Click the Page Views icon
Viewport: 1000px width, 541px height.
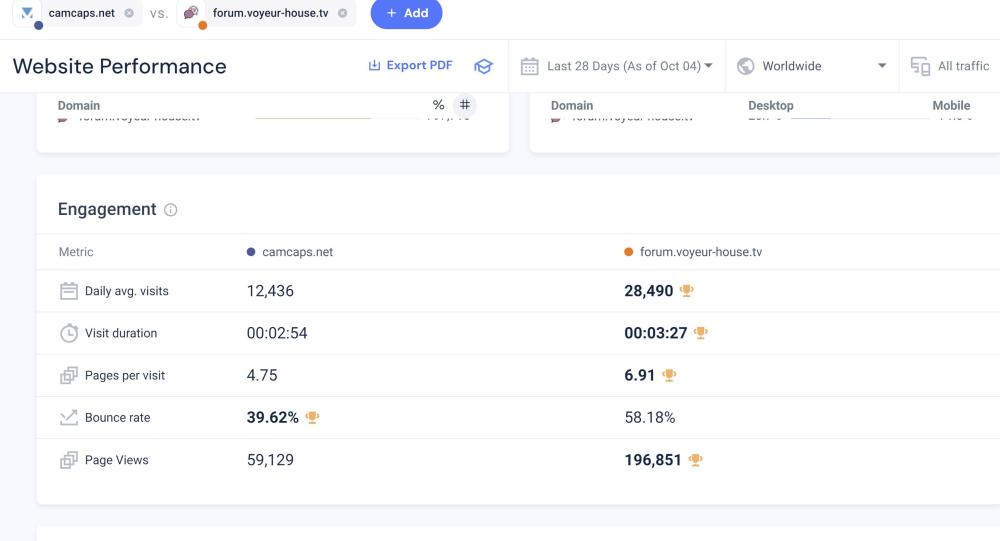(x=69, y=460)
